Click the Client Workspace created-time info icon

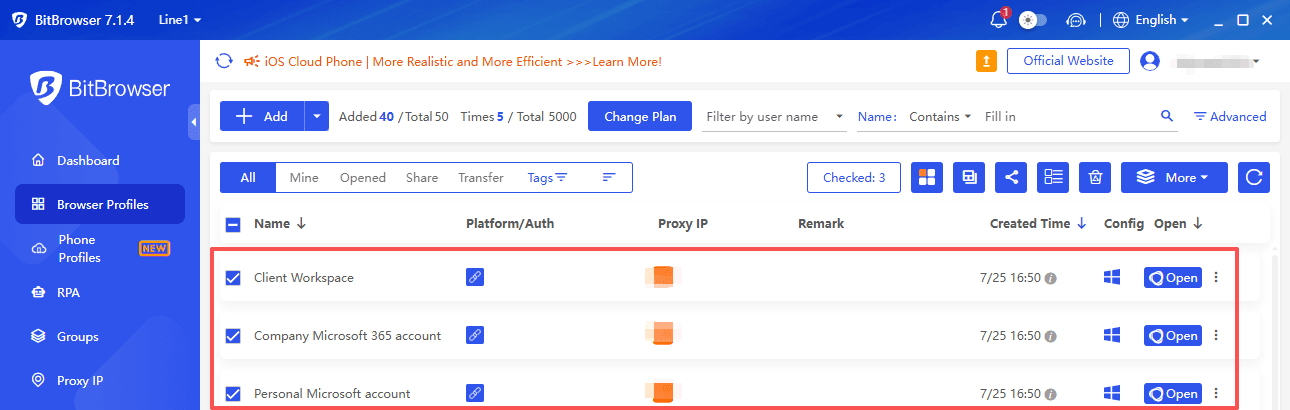pos(1050,278)
